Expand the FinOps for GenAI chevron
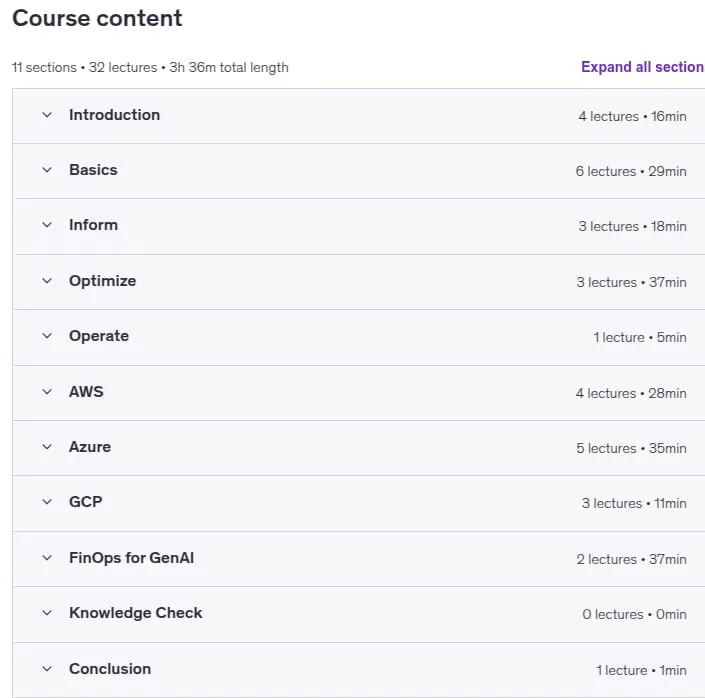 [47, 558]
